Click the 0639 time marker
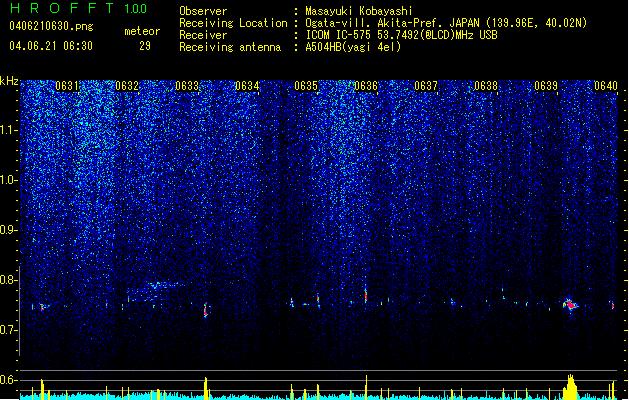Viewport: 629px width, 400px height. (546, 86)
